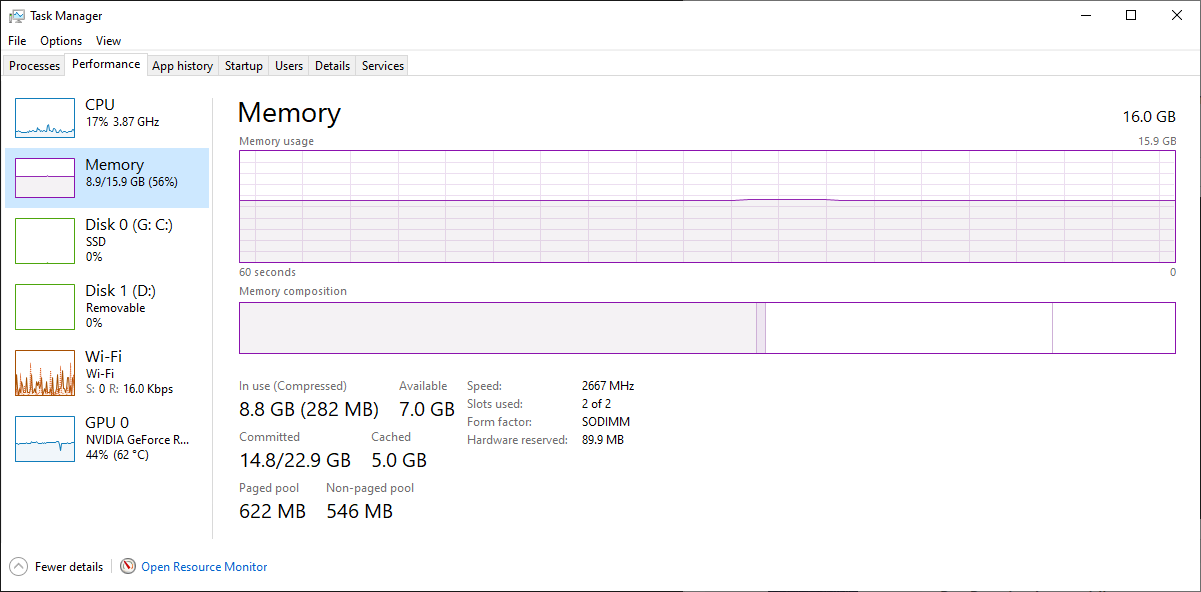Expand the View menu
The width and height of the screenshot is (1201, 592).
[108, 41]
